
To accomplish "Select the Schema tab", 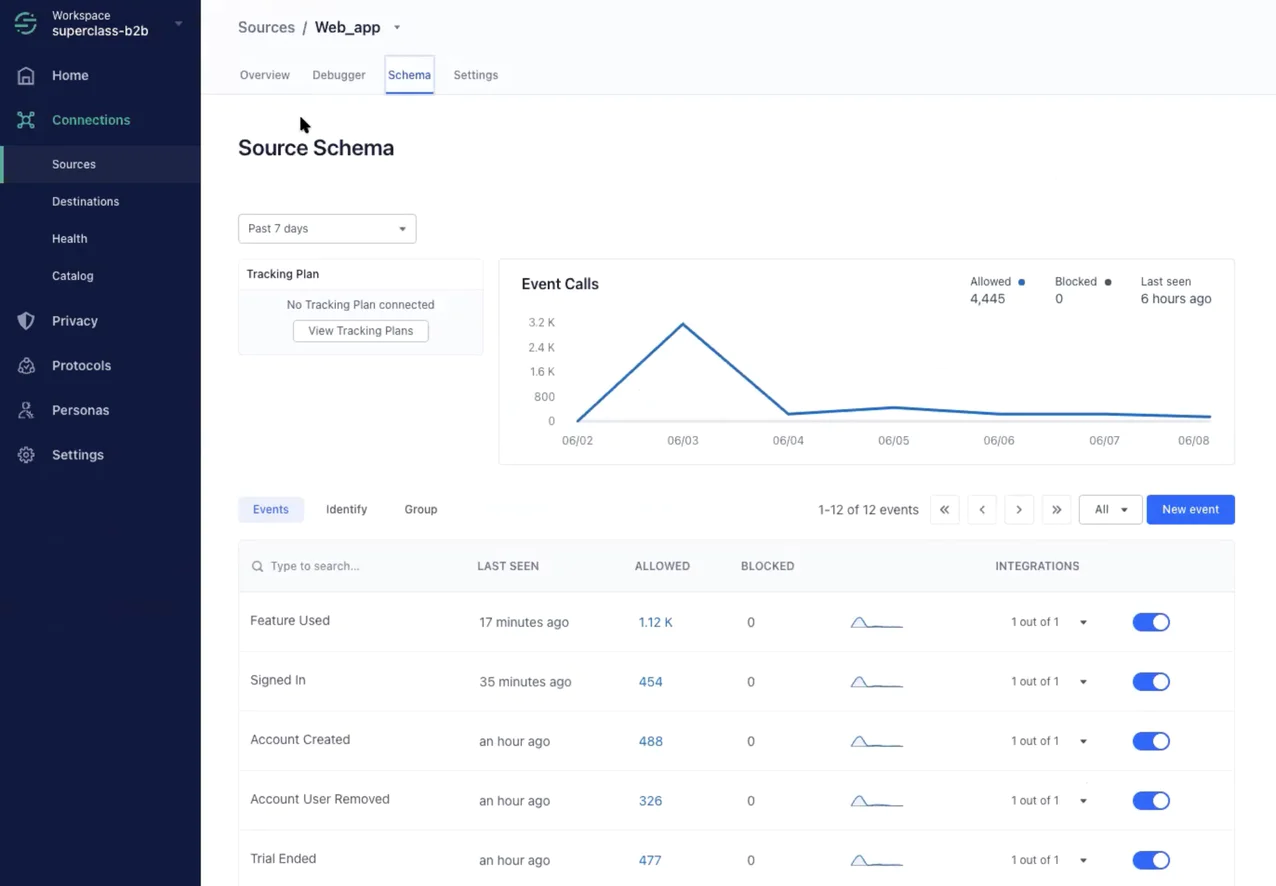I will (x=410, y=75).
